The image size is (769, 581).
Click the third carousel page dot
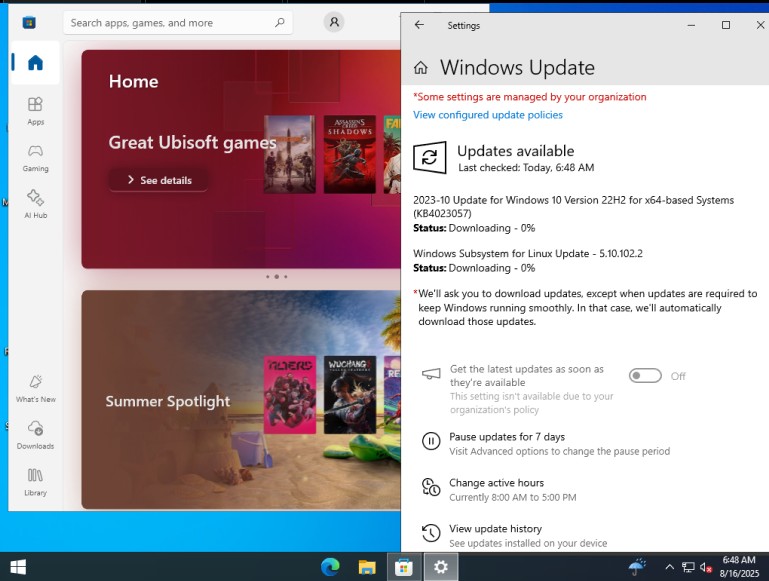pos(286,277)
